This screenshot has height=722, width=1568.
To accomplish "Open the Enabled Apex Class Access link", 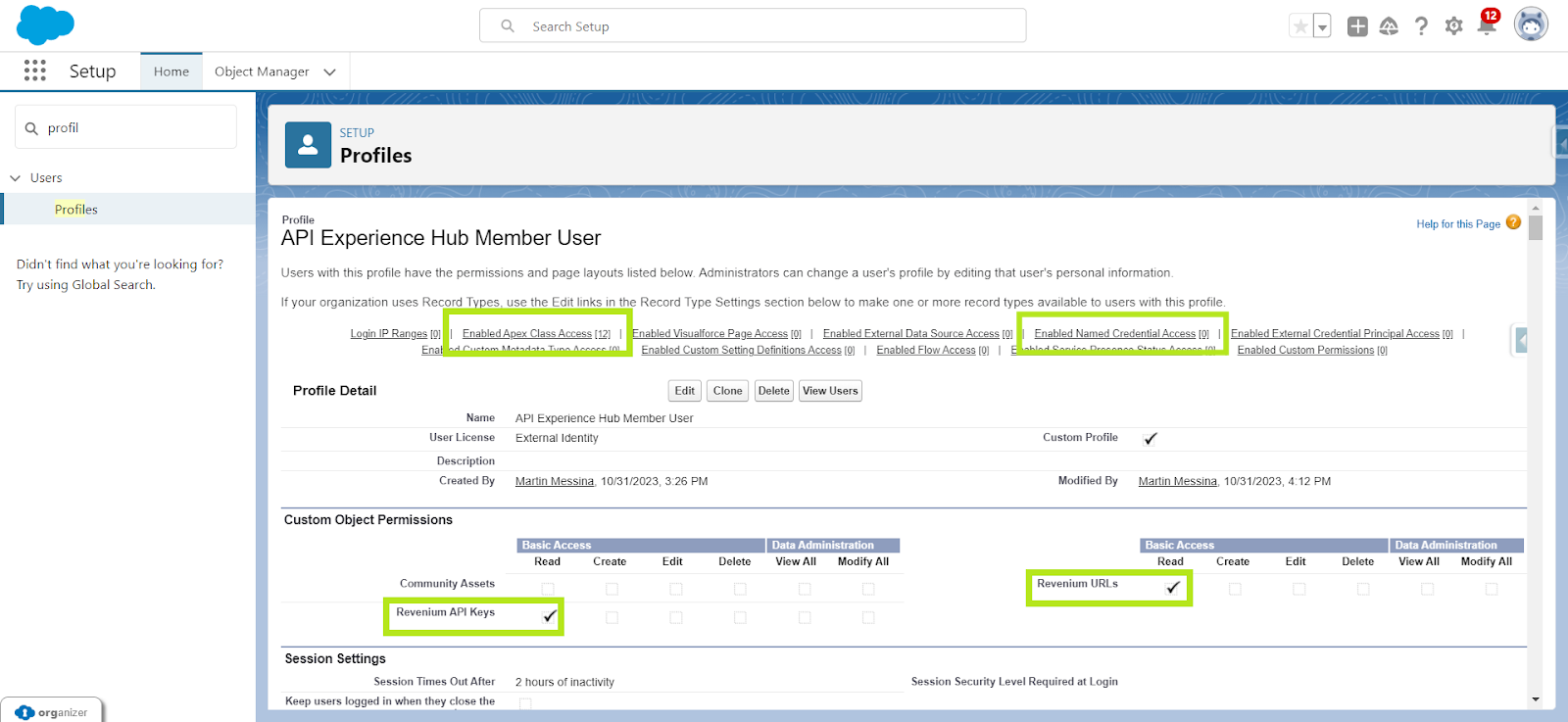I will tap(527, 334).
